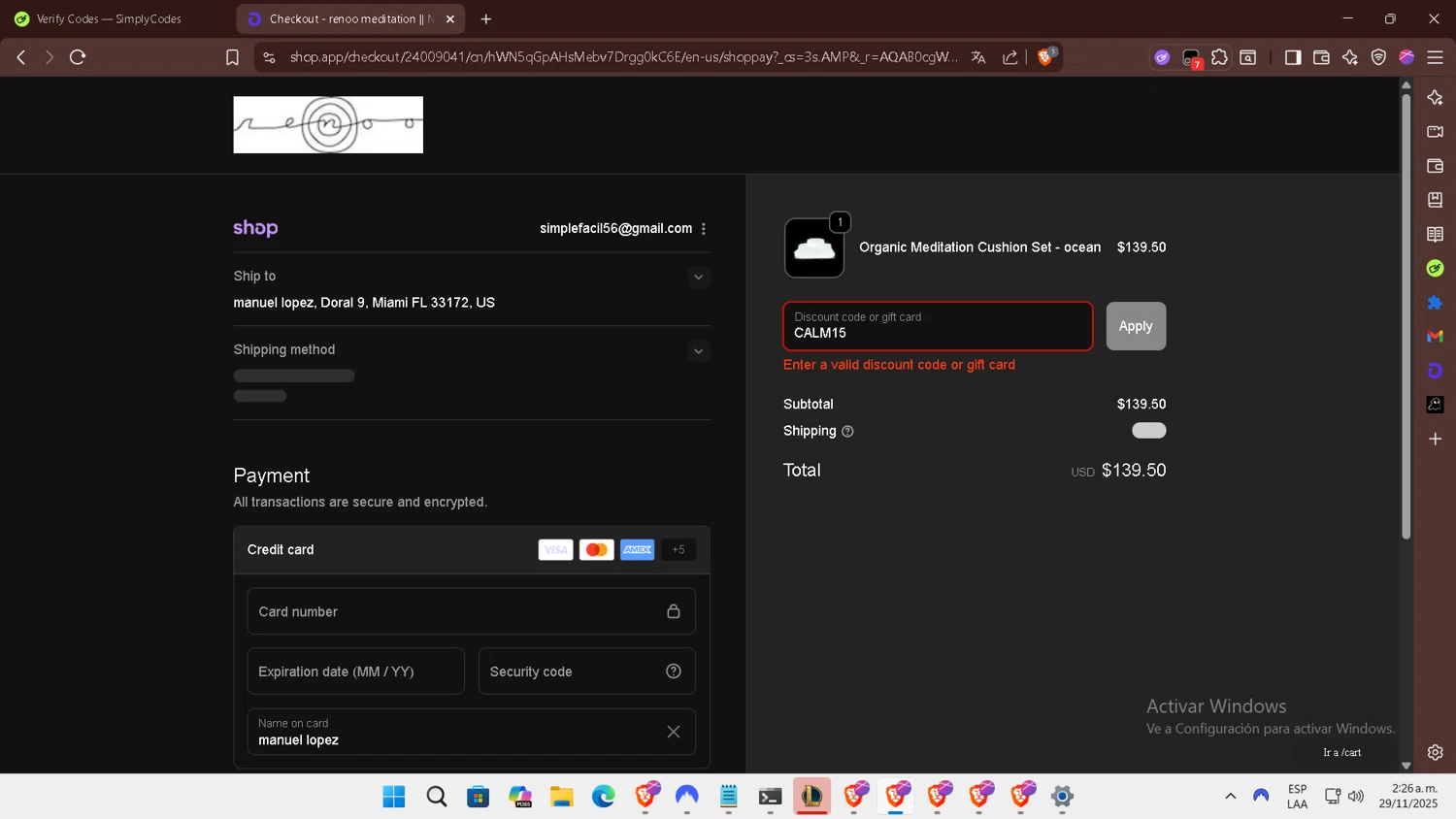Open the tab search toolbar icon
1456x819 pixels.
tap(1248, 57)
